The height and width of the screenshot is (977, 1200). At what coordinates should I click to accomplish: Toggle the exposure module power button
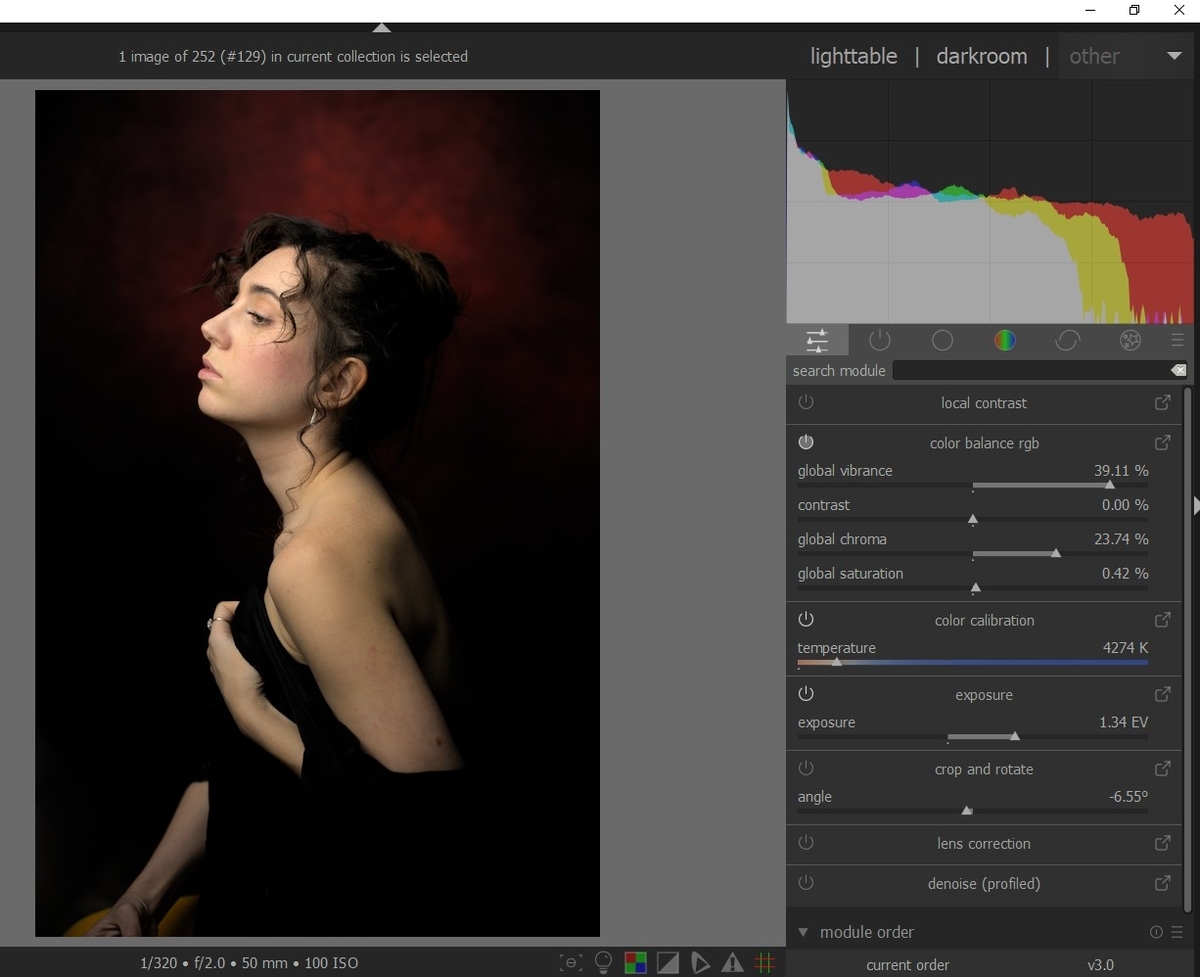[x=806, y=694]
